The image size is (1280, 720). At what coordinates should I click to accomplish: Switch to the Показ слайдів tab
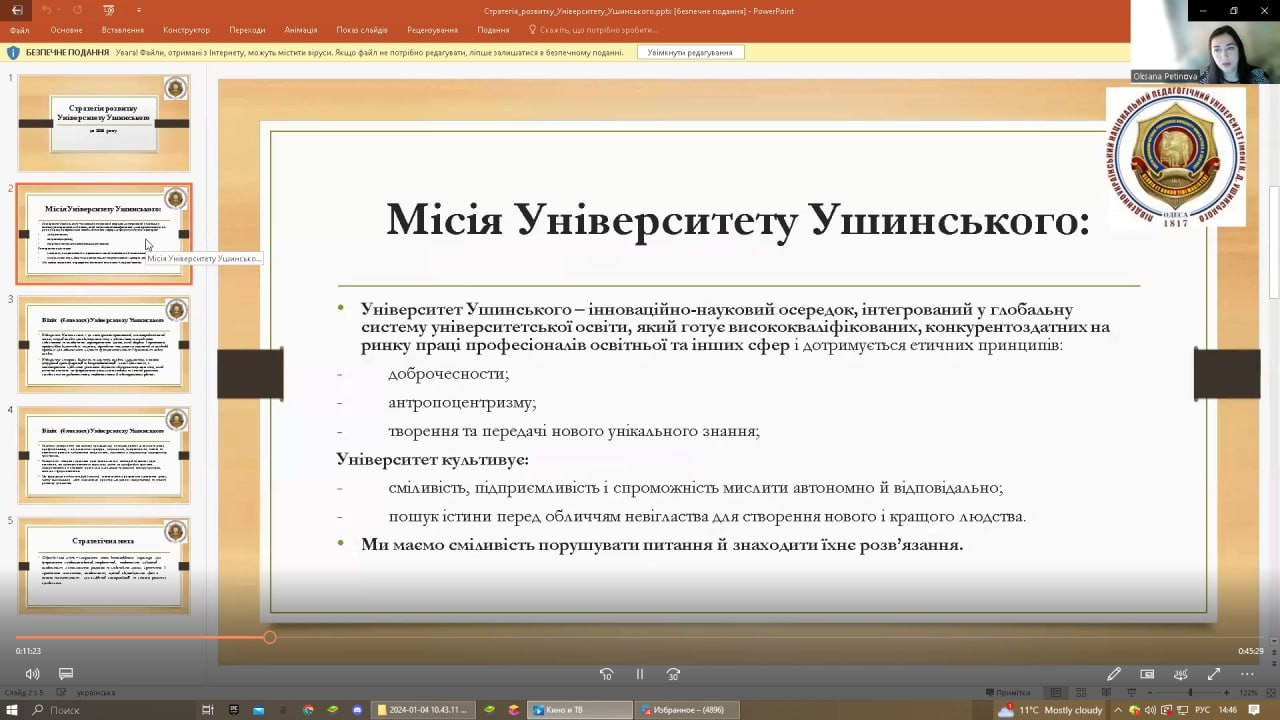pos(362,30)
